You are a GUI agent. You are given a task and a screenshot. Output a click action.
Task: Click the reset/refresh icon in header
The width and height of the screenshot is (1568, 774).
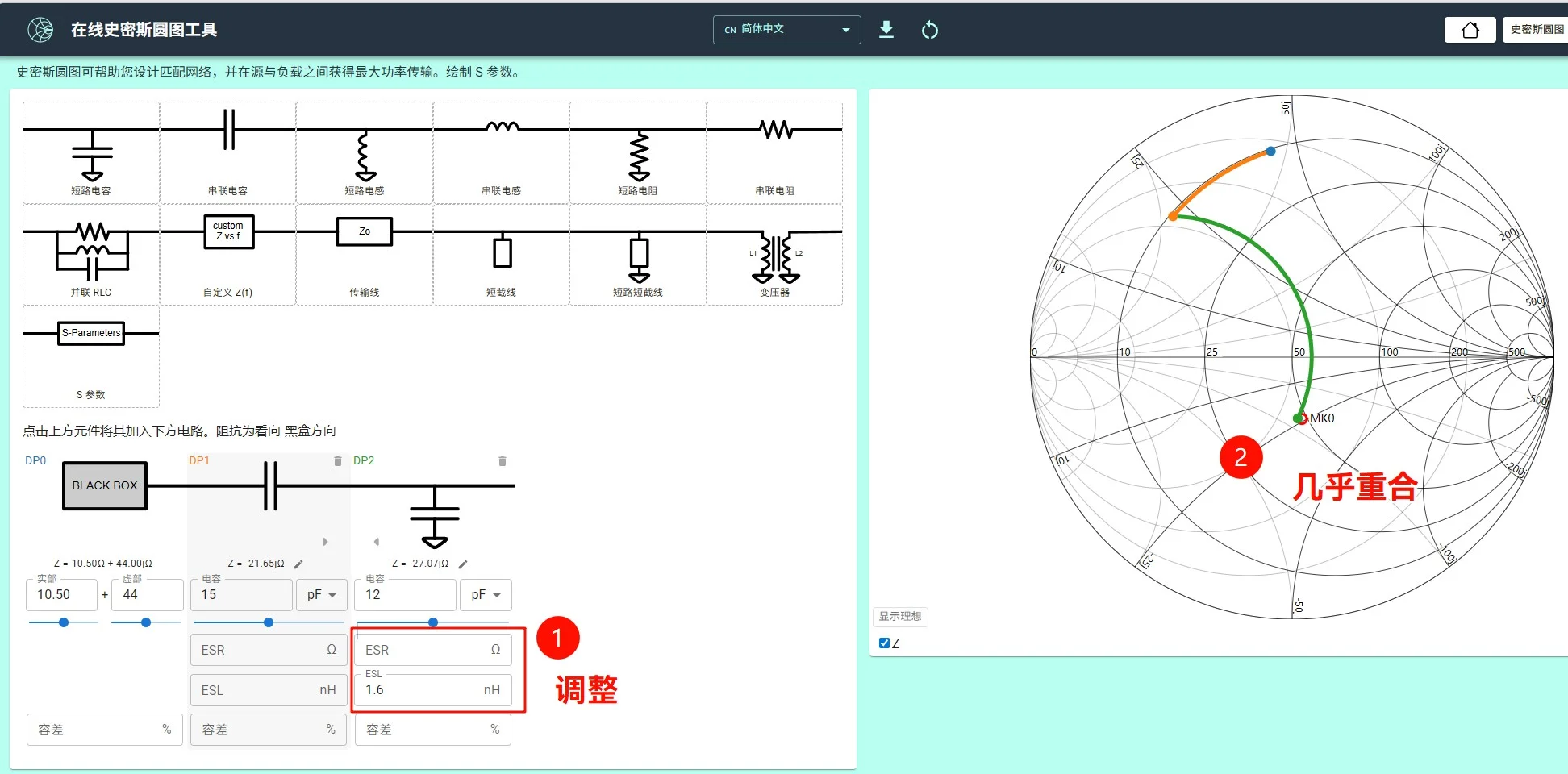click(x=930, y=30)
